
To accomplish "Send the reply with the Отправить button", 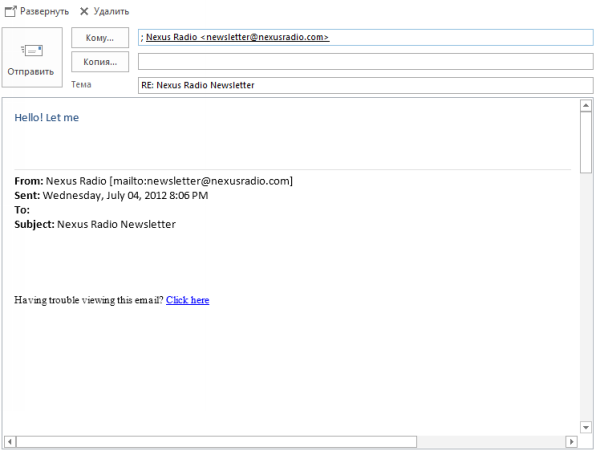I will coord(31,59).
